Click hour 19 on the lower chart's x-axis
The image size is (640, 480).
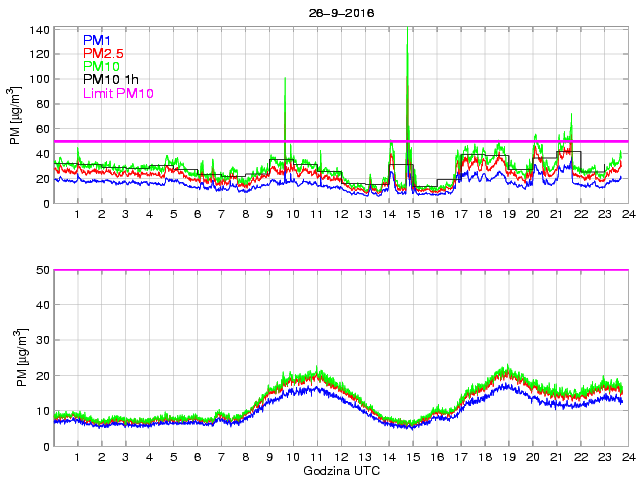[x=509, y=457]
